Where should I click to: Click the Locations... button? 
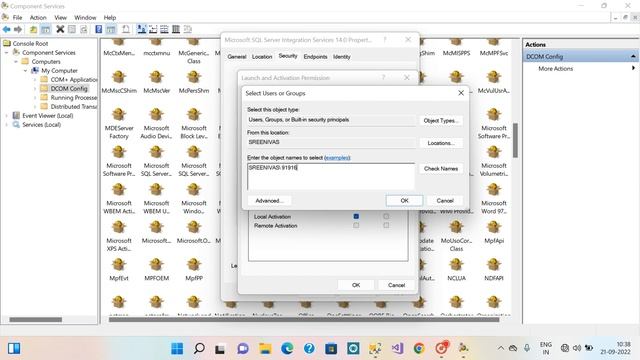tap(441, 143)
